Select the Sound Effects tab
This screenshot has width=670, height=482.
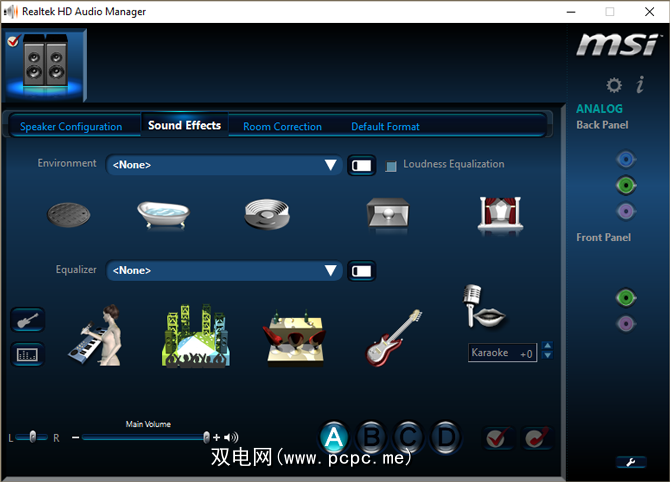[x=185, y=125]
